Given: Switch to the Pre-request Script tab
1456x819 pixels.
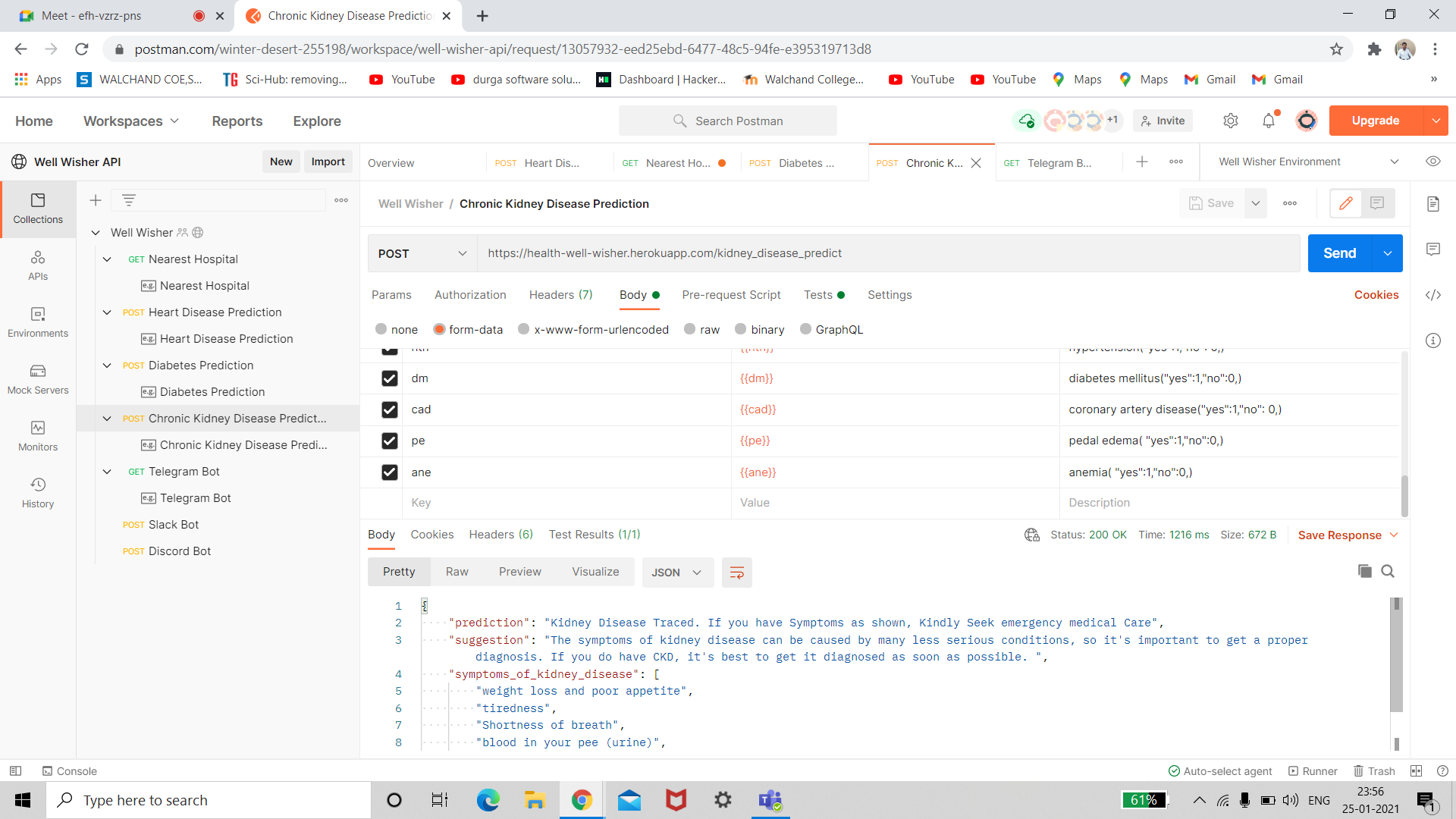Looking at the screenshot, I should pos(730,295).
